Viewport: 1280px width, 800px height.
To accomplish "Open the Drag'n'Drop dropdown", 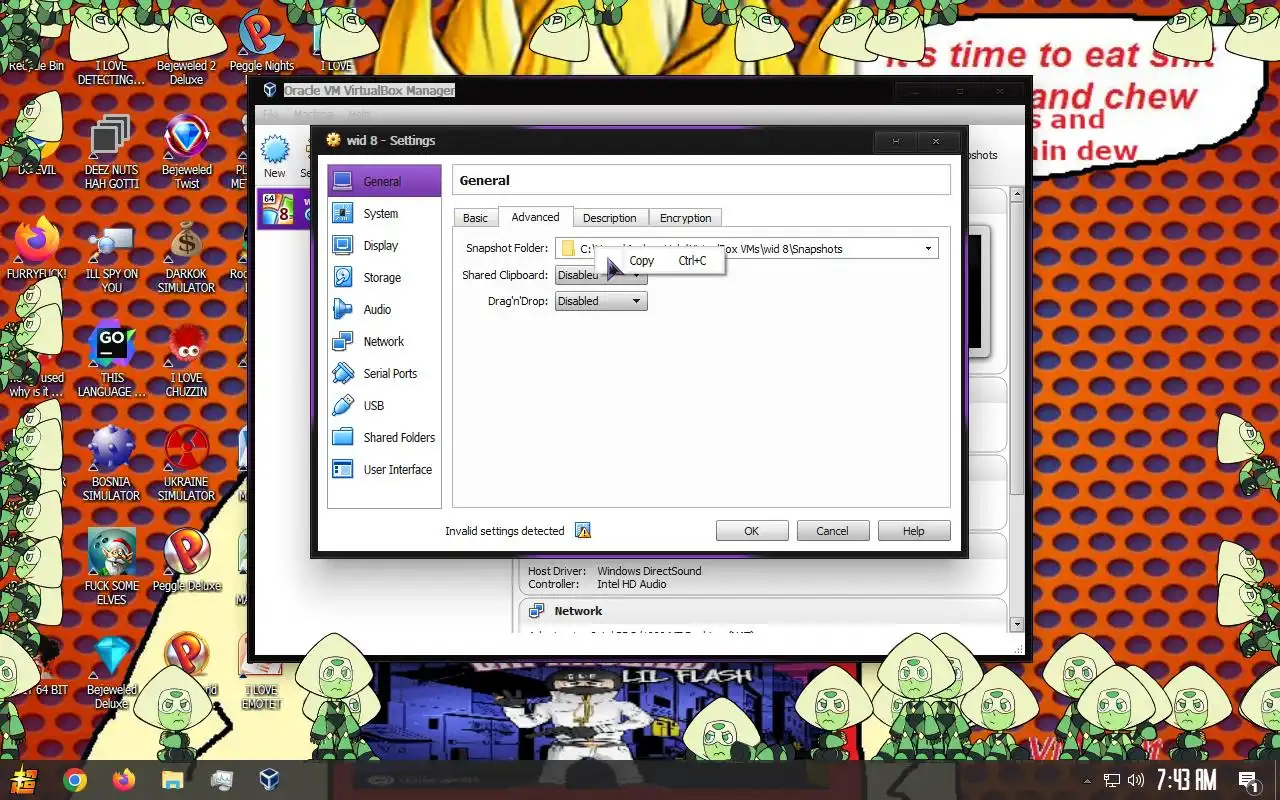I will coord(601,301).
